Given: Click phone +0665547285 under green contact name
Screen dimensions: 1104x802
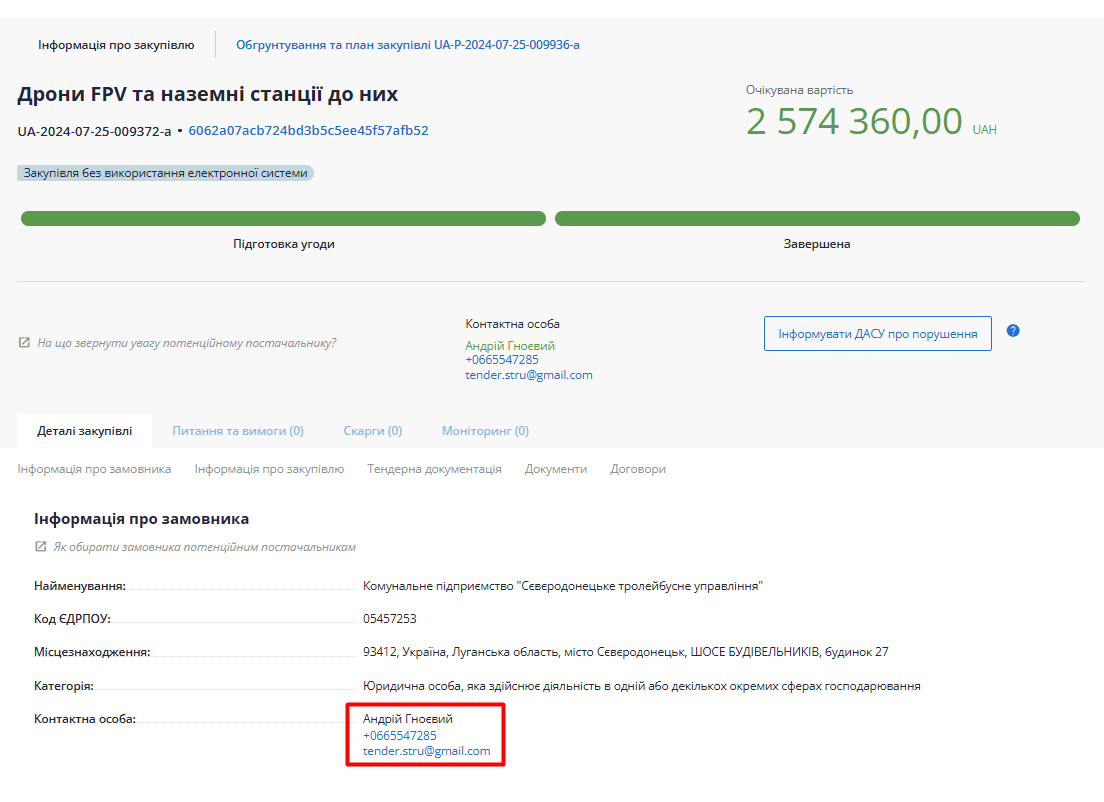Looking at the screenshot, I should [x=501, y=360].
